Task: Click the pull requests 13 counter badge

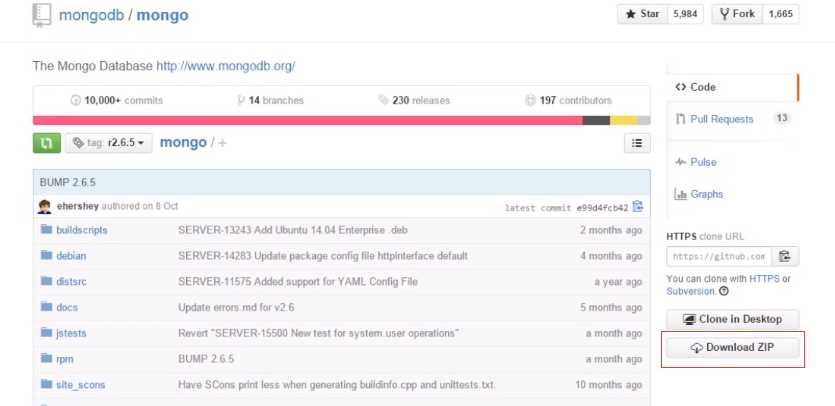Action: pos(782,118)
